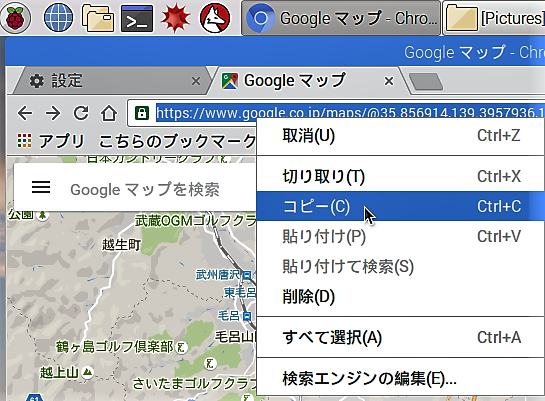
Task: Open the Google Maps hamburger menu
Action: (41, 188)
